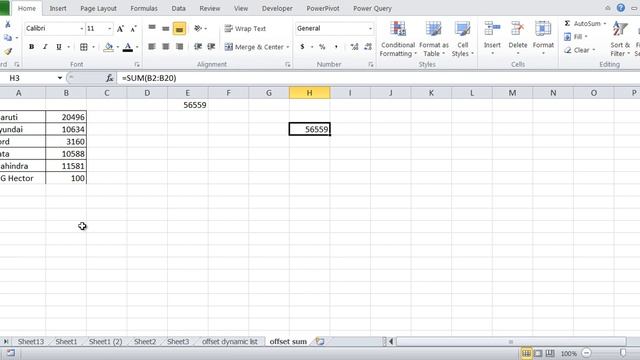Click AutoSum button

coord(582,24)
